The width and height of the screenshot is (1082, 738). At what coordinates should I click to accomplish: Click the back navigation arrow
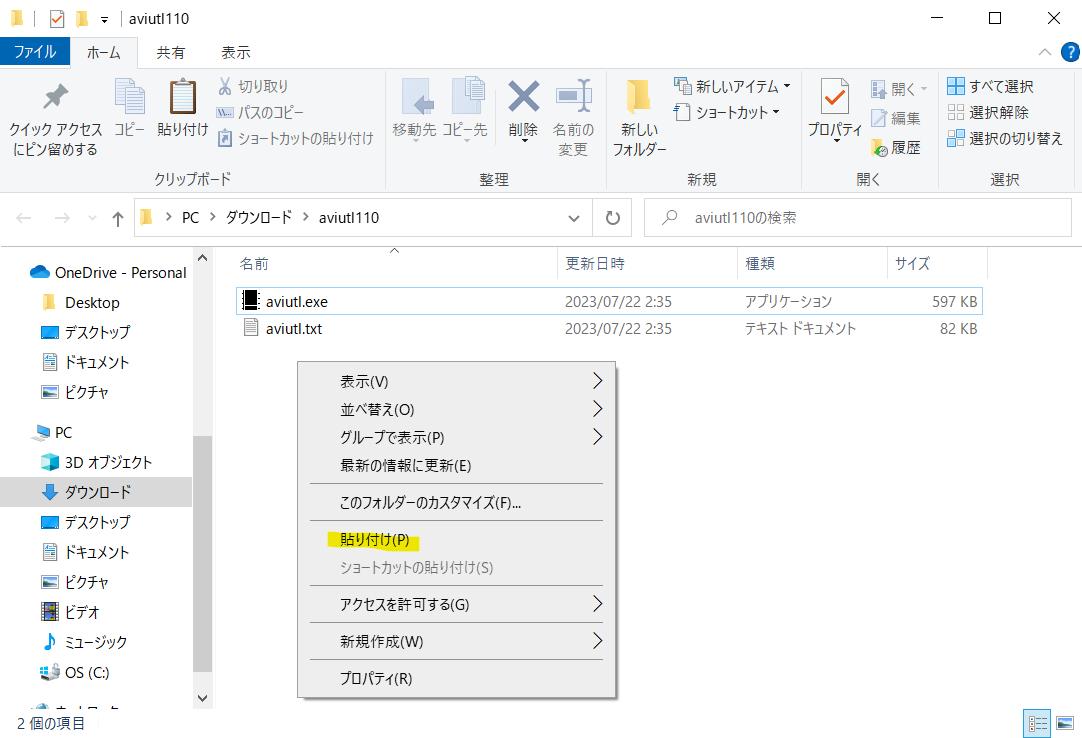click(x=24, y=218)
